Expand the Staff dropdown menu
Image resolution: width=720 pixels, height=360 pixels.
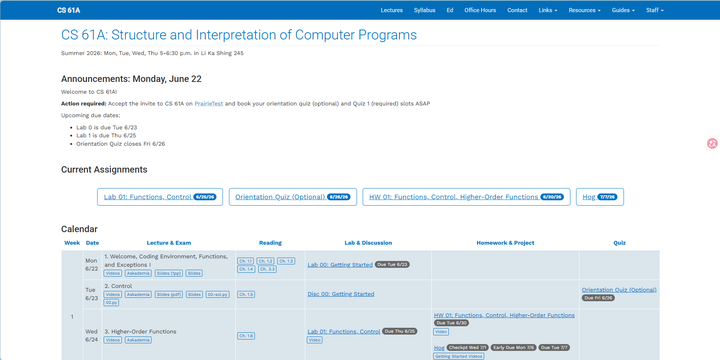(x=654, y=10)
